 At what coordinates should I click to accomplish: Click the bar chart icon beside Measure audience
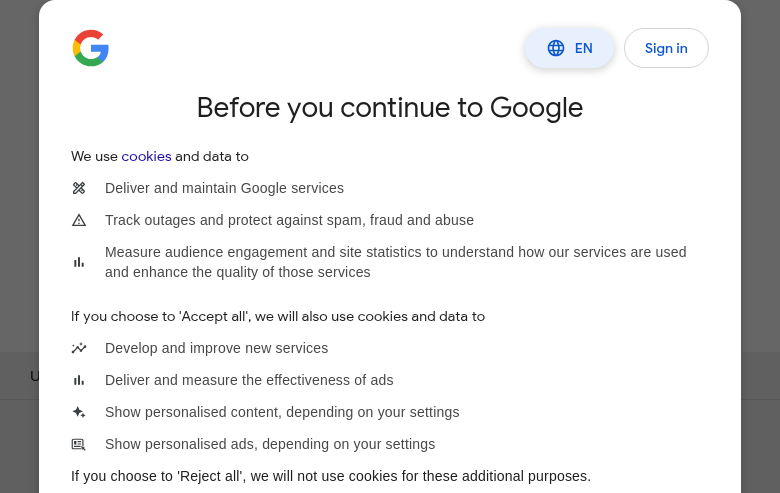coord(79,262)
